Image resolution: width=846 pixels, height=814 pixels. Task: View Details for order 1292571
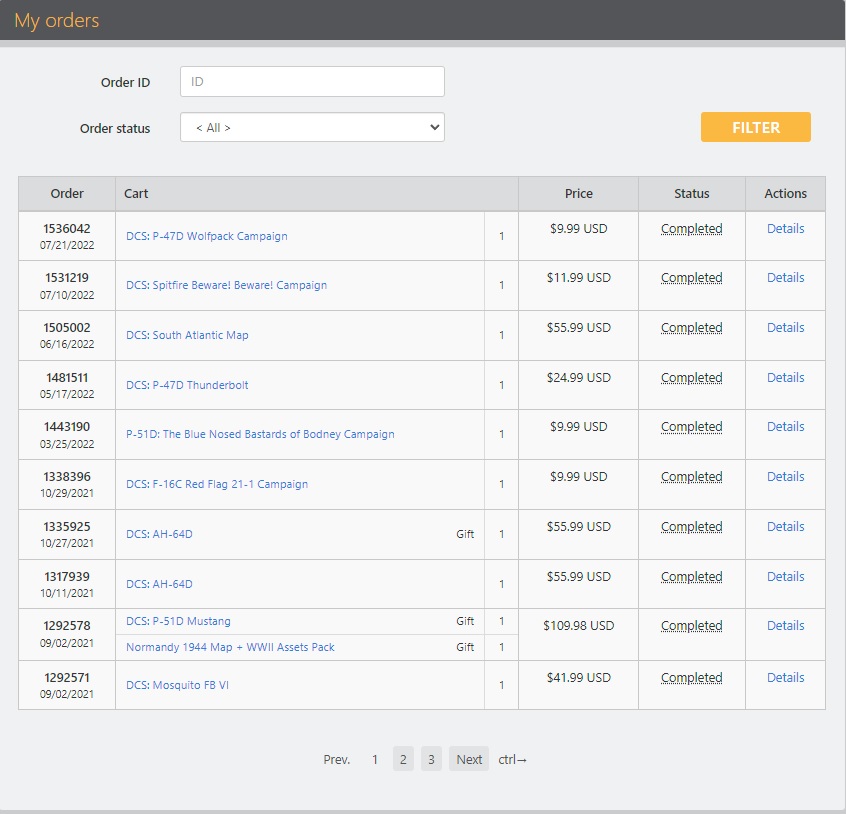[786, 678]
